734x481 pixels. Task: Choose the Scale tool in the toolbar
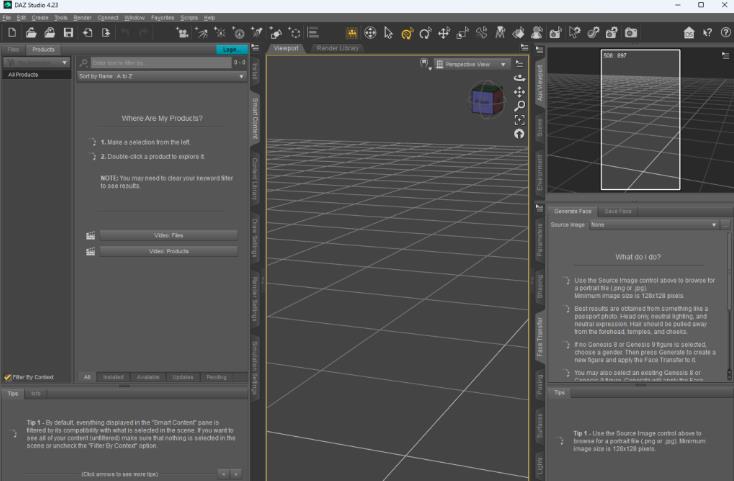[x=462, y=33]
